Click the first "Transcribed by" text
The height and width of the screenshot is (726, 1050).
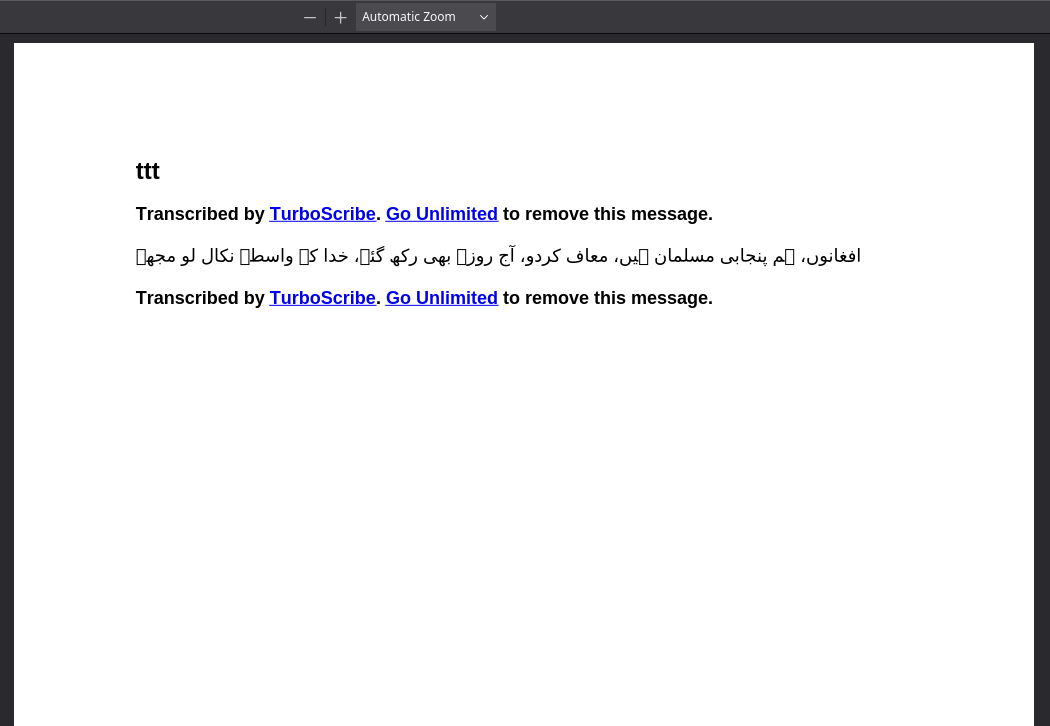point(200,214)
